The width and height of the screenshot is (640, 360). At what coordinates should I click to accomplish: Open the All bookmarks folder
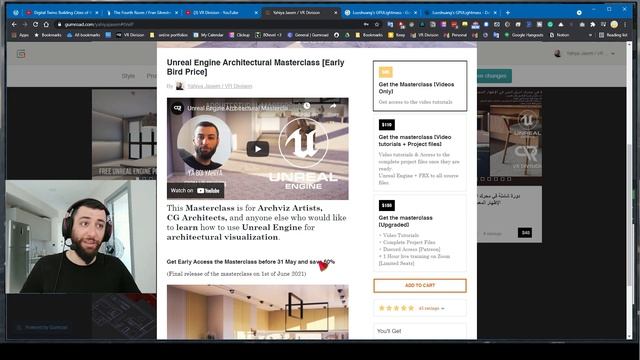[x=83, y=35]
